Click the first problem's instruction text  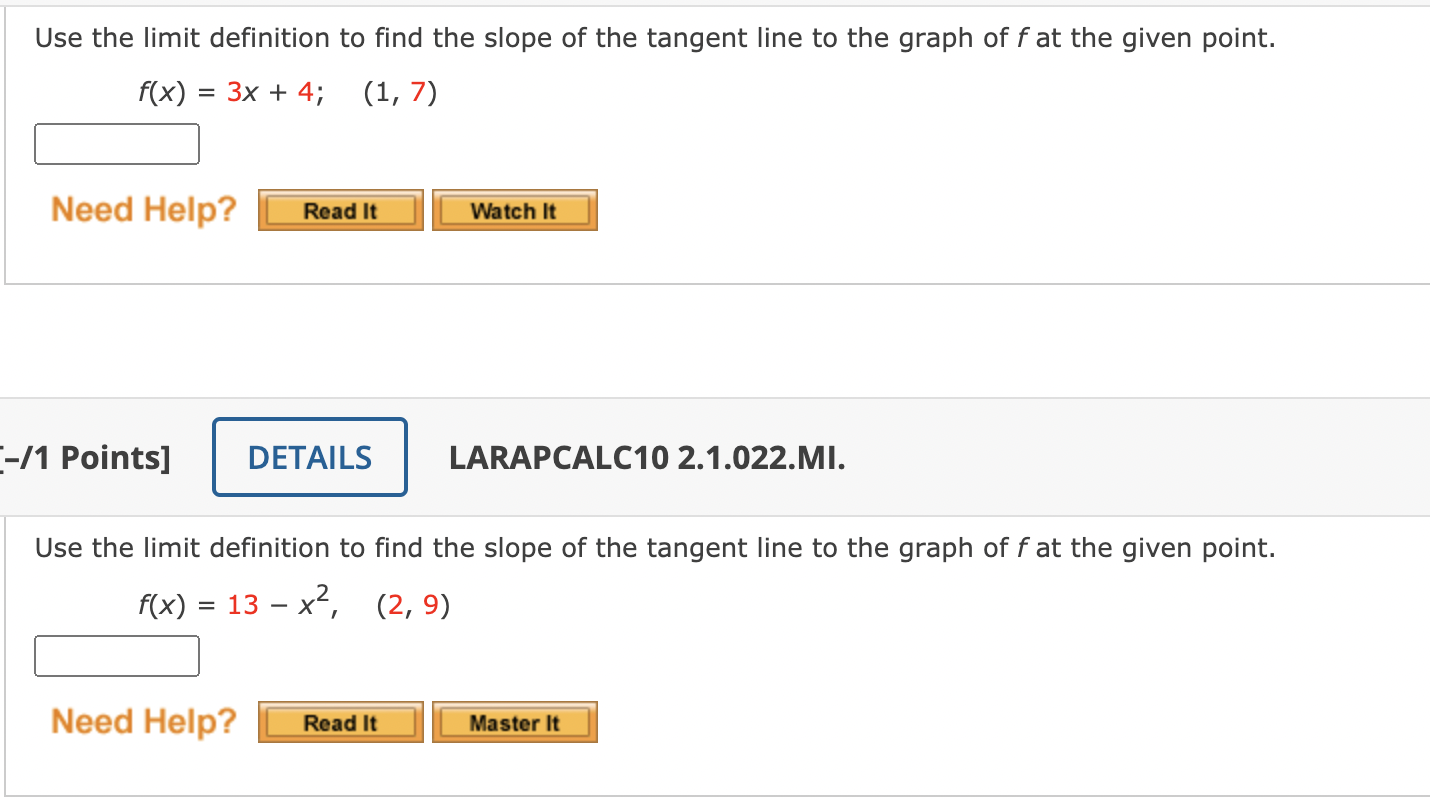655,37
